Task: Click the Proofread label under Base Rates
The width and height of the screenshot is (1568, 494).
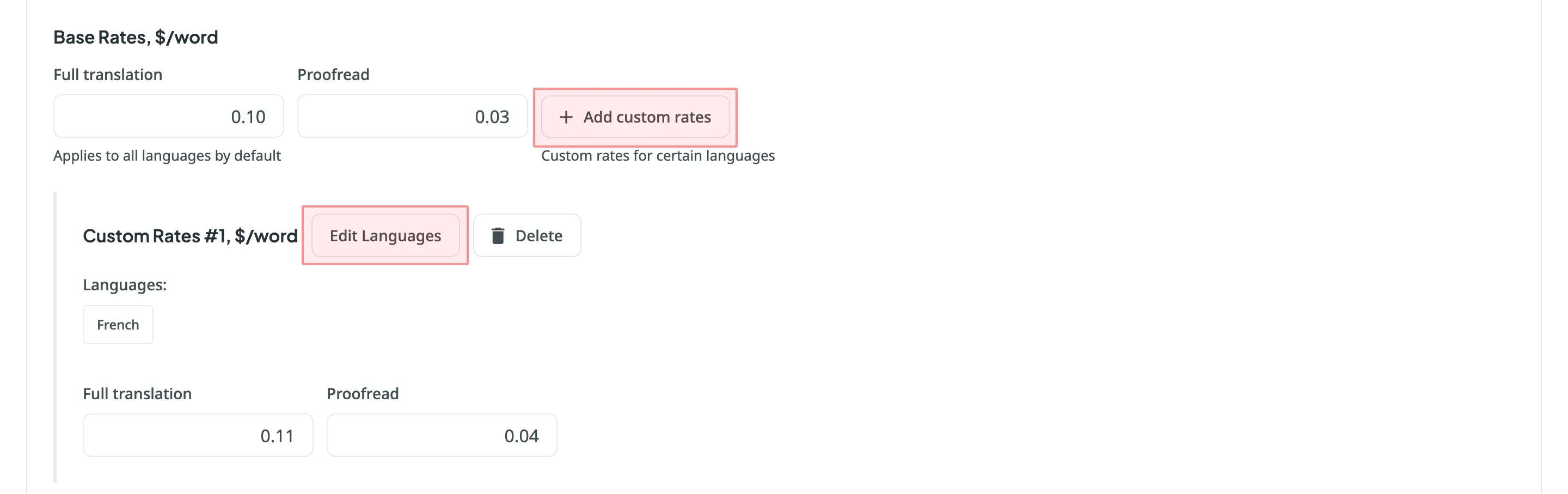Action: [x=333, y=74]
